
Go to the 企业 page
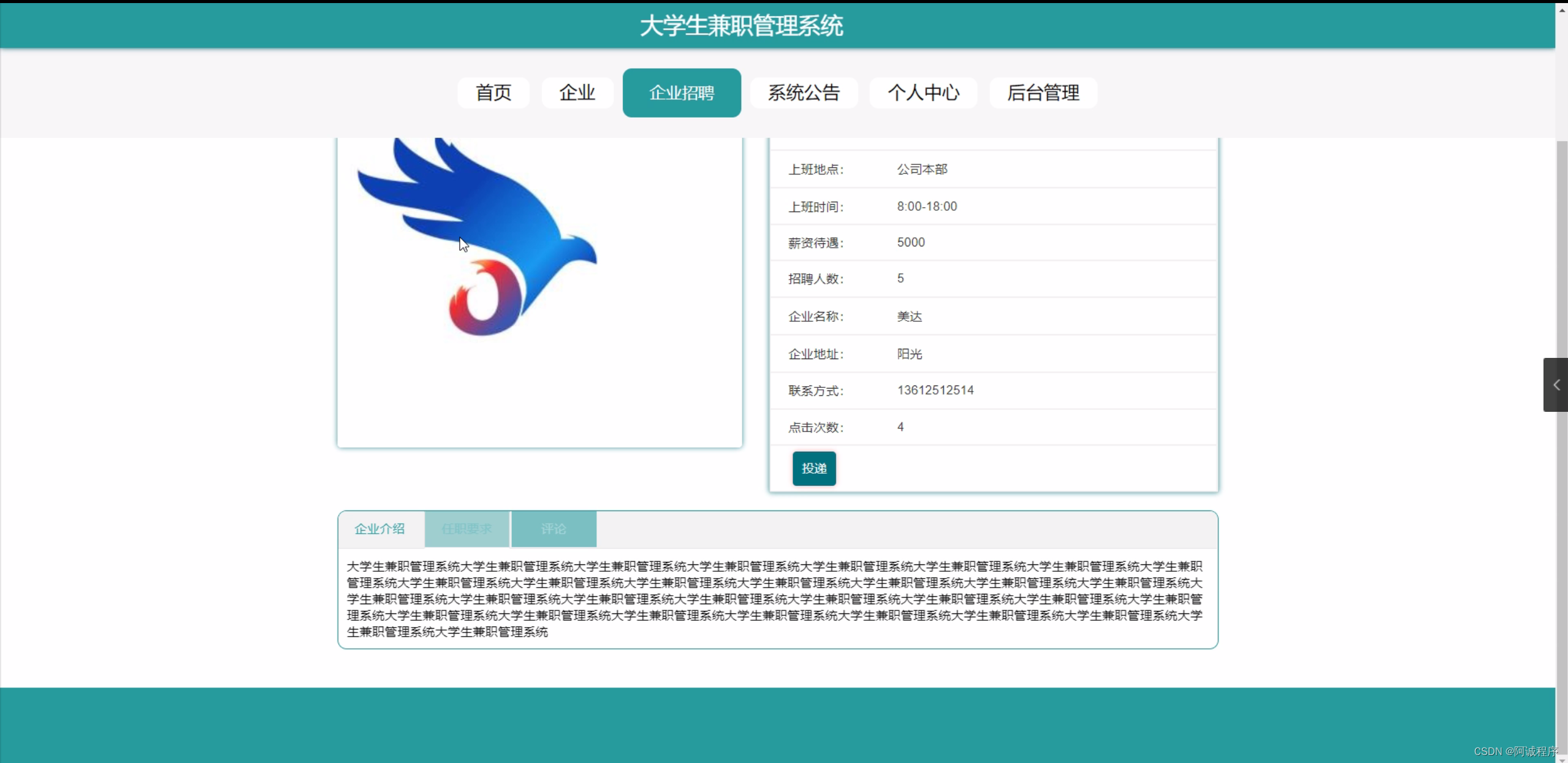coord(577,93)
